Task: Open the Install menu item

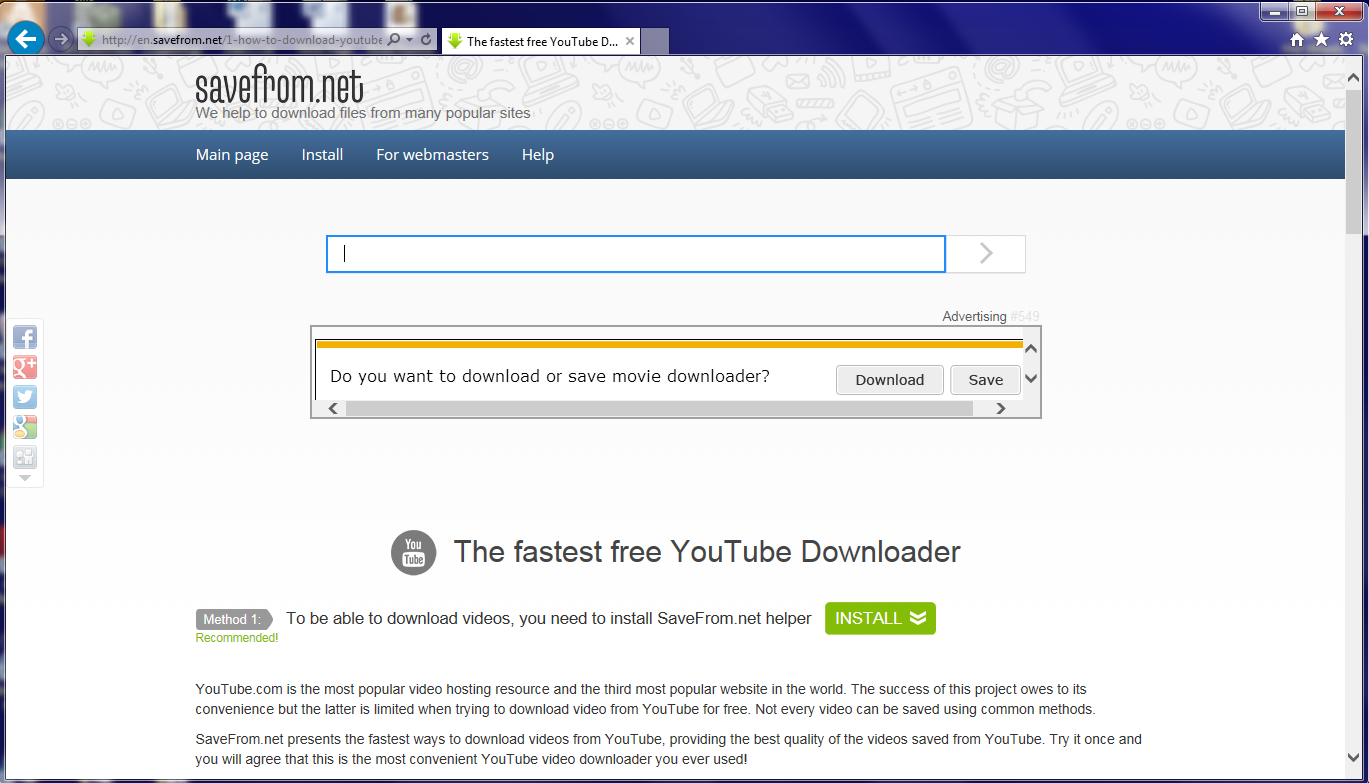Action: 323,155
